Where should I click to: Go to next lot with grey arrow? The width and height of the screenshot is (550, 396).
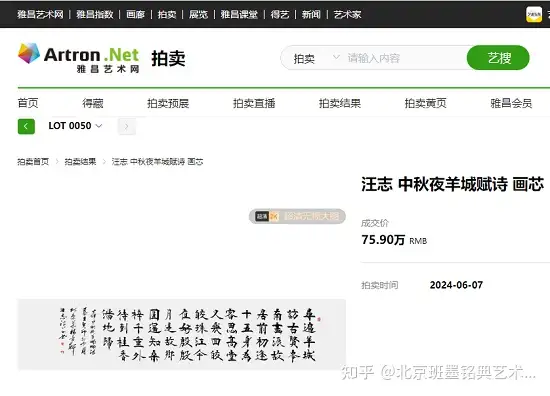coord(127,126)
